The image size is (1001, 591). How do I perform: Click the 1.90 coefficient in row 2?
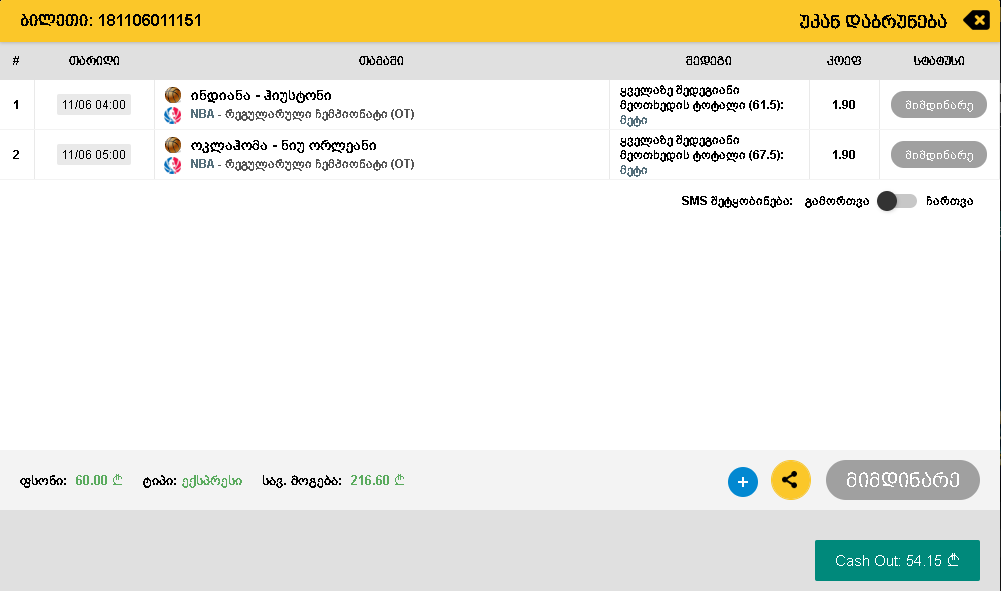pos(843,154)
